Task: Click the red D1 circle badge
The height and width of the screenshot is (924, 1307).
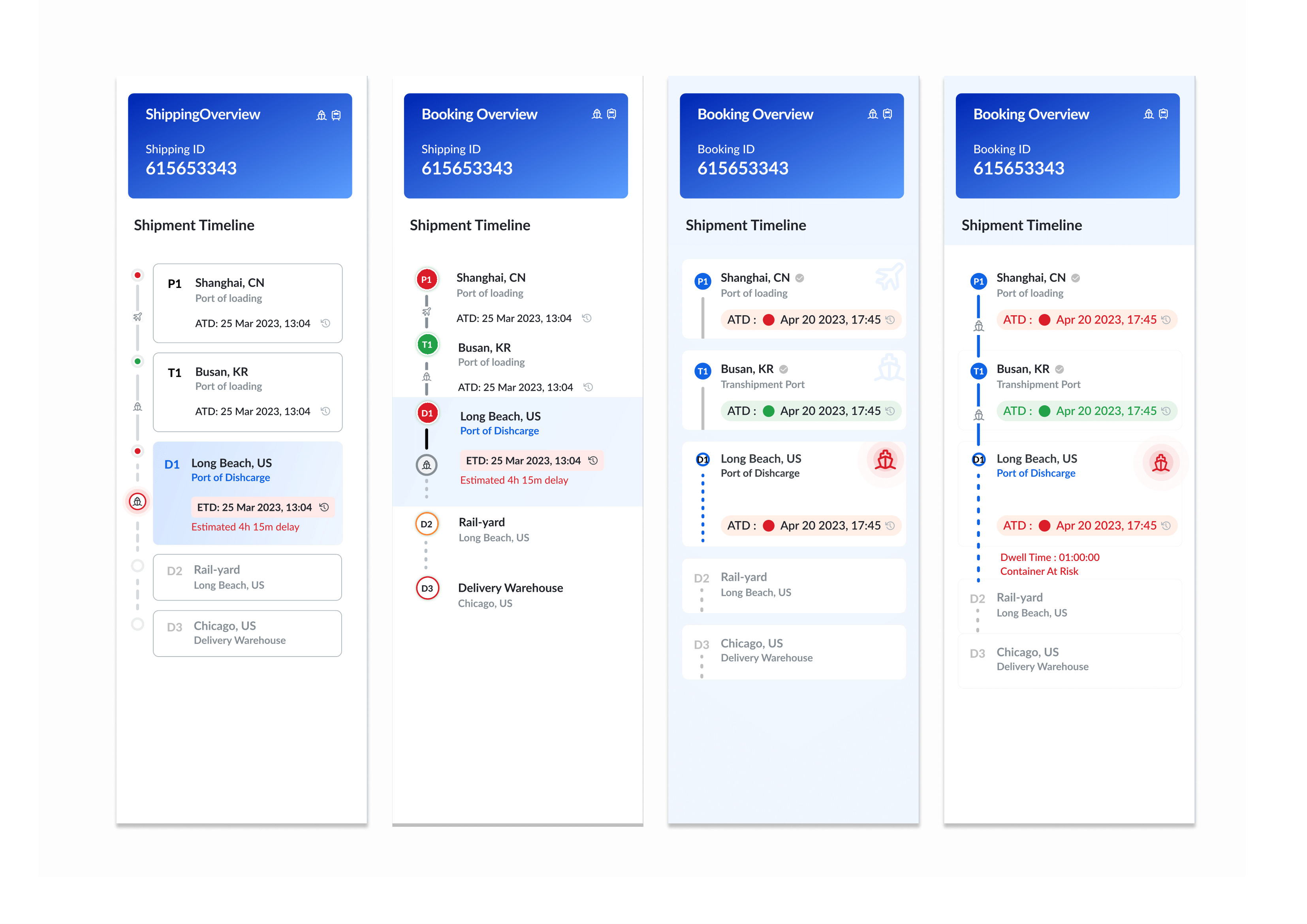Action: pos(427,413)
